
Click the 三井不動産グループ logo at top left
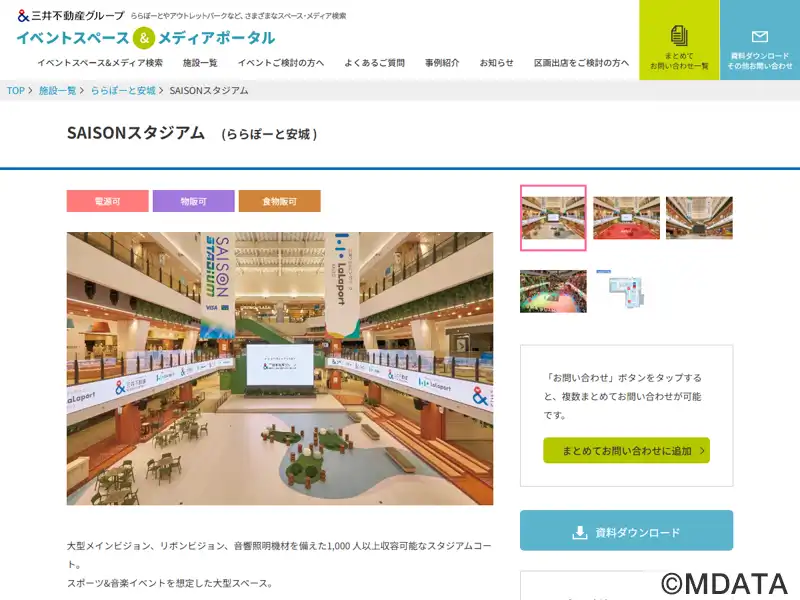[71, 16]
